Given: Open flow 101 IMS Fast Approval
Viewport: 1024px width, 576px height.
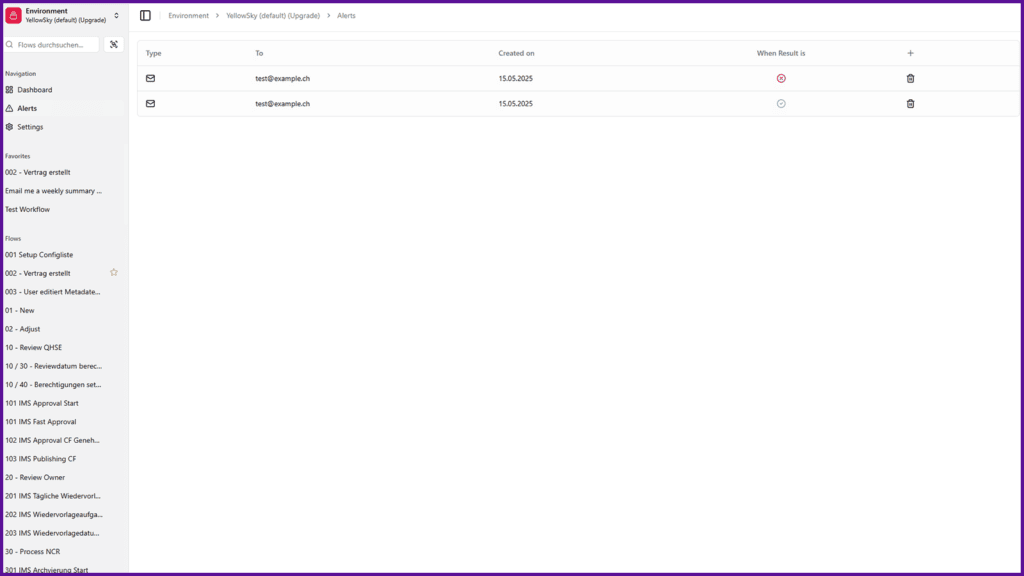Looking at the screenshot, I should [40, 422].
